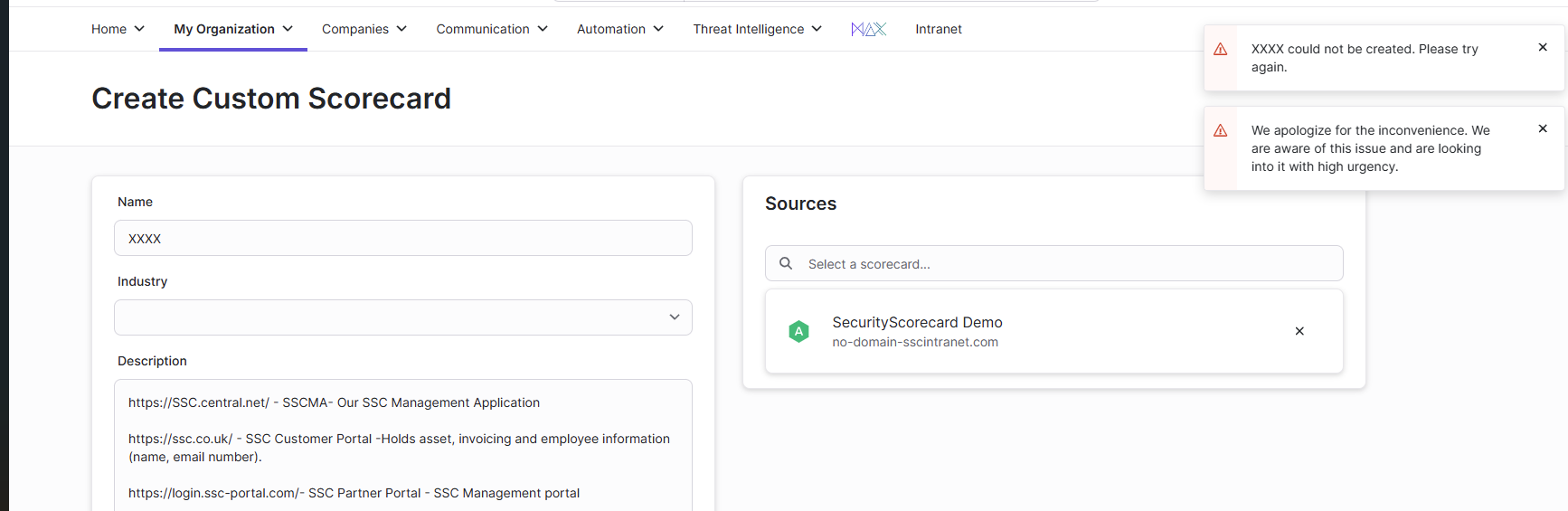The width and height of the screenshot is (1568, 511).
Task: Dismiss the 'could not be created' alert
Action: [1543, 47]
